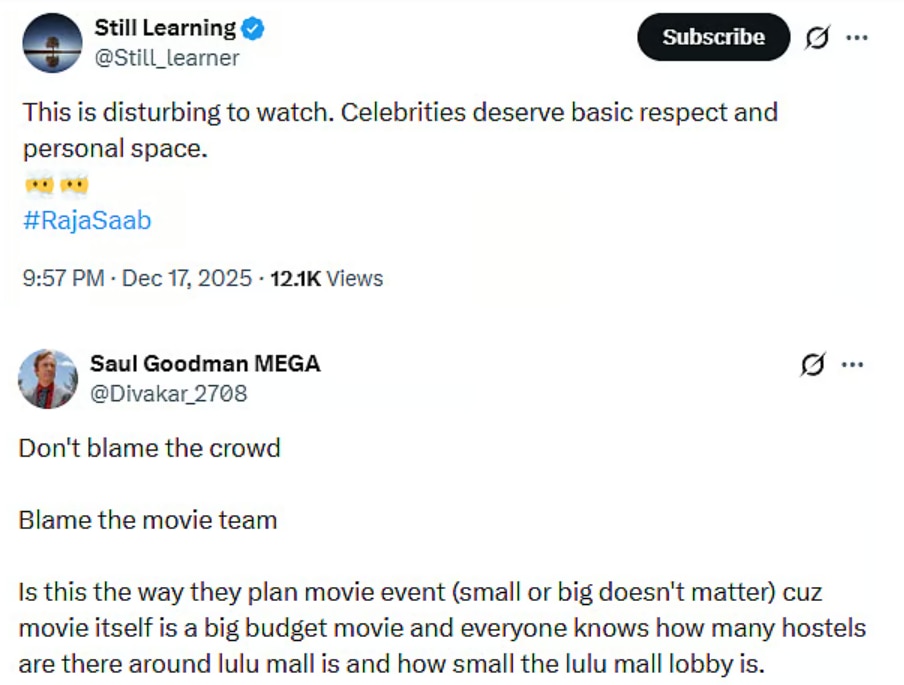Open the Still Learning display name link
Screen dimensions: 904x685
click(165, 28)
